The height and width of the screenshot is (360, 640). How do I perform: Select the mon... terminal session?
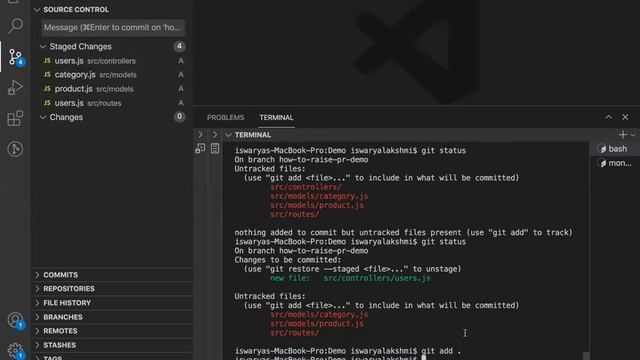(x=614, y=163)
